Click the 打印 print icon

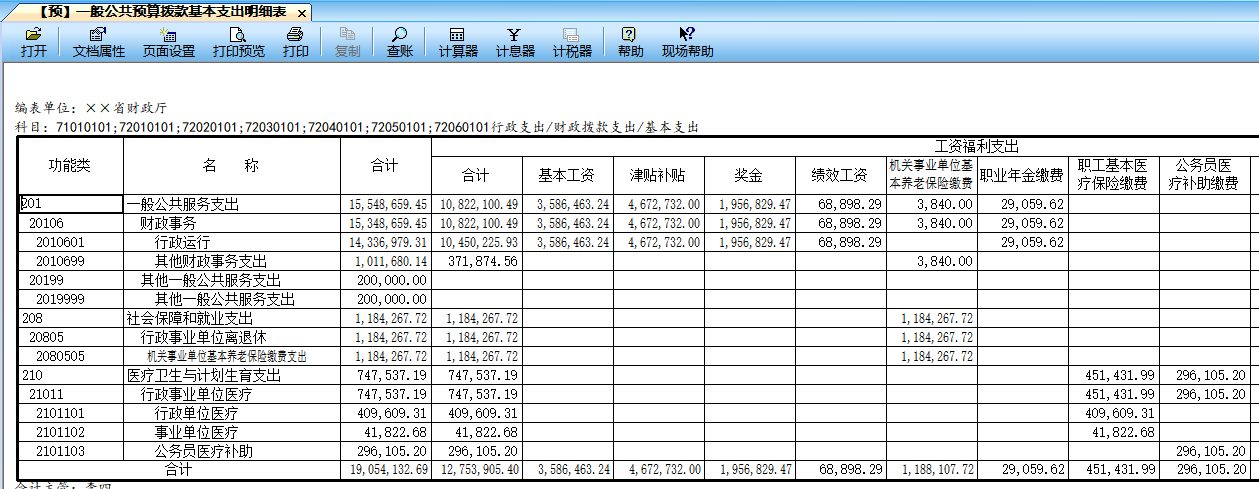(x=295, y=42)
